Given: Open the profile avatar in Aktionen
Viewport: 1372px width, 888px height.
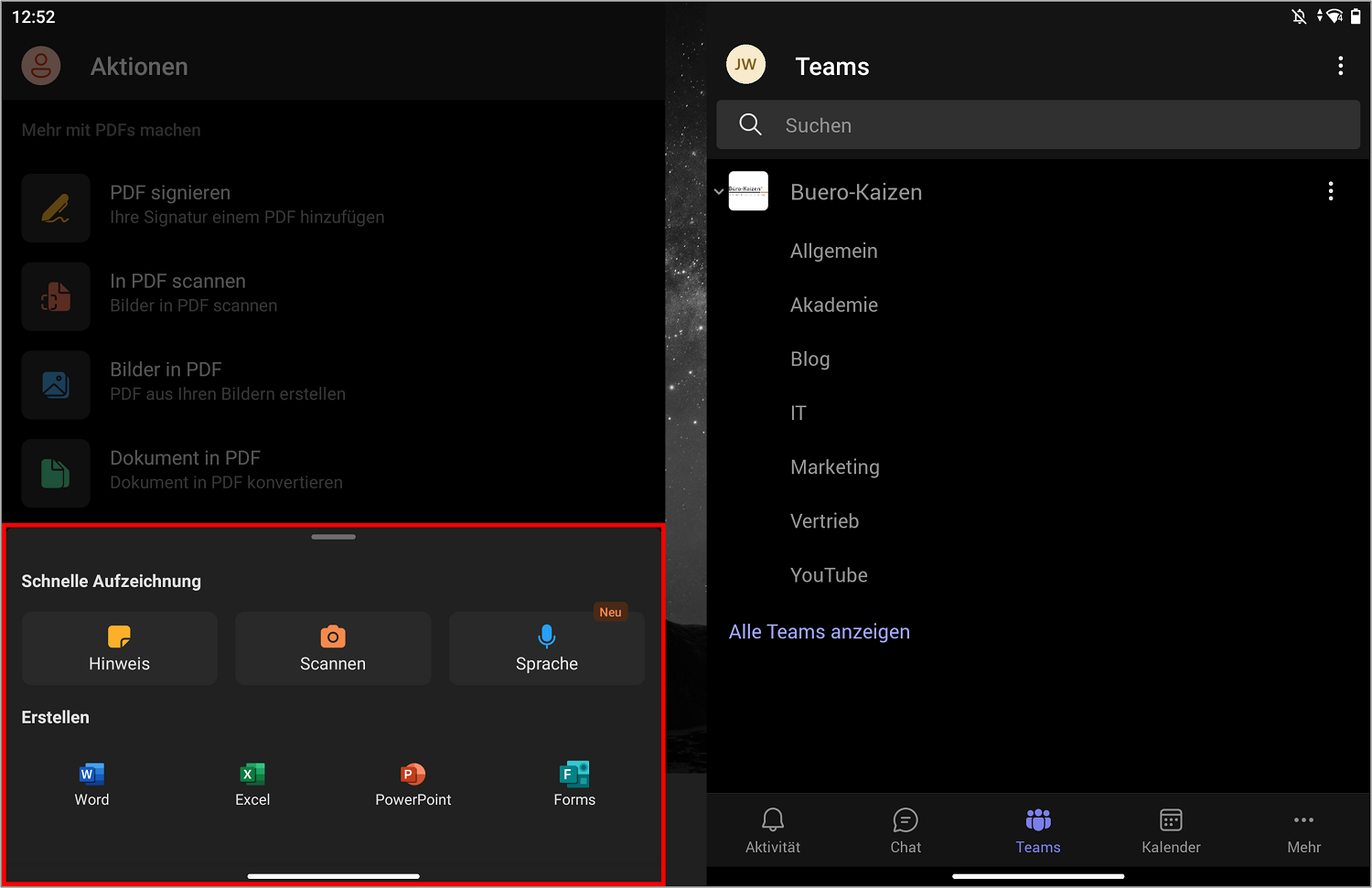Looking at the screenshot, I should [x=41, y=66].
